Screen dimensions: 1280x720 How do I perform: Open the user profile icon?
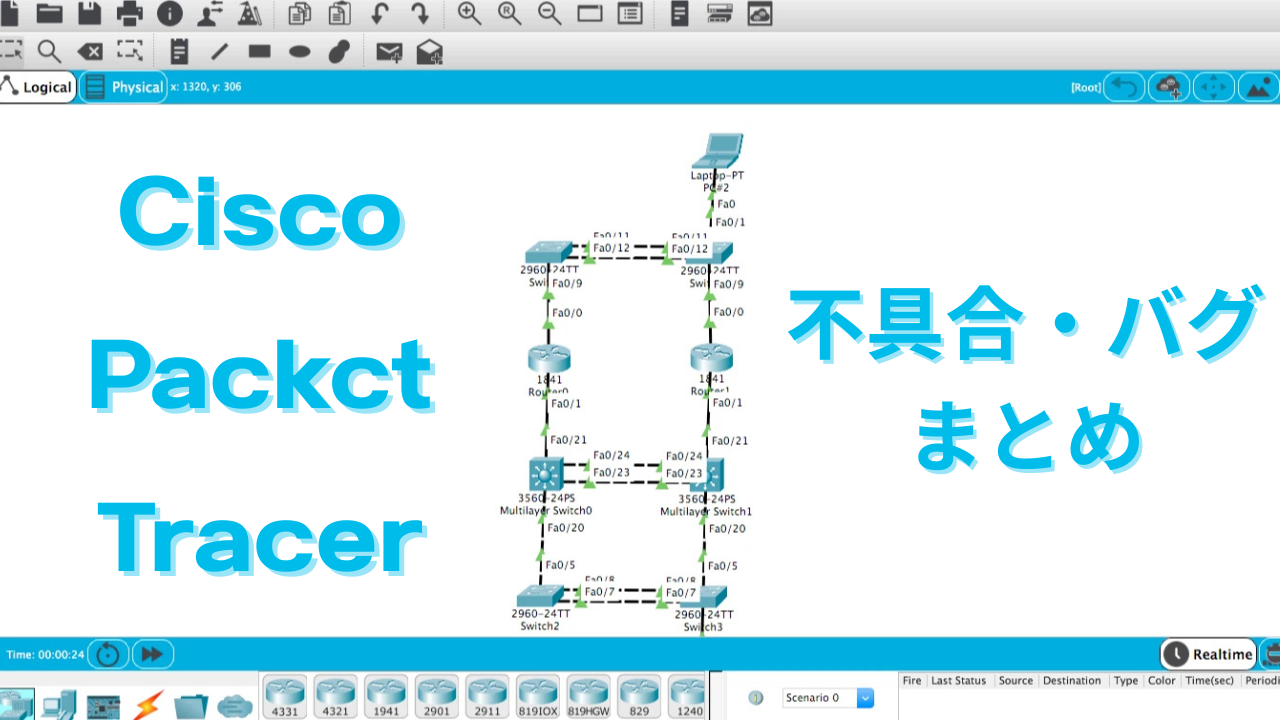(x=210, y=13)
